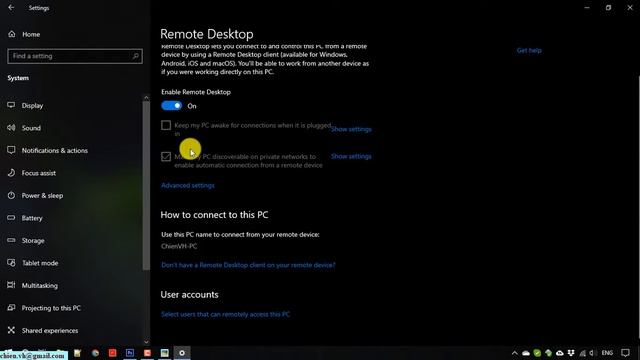Click the green checkmark tray icon
The image size is (640, 360).
(x=537, y=353)
